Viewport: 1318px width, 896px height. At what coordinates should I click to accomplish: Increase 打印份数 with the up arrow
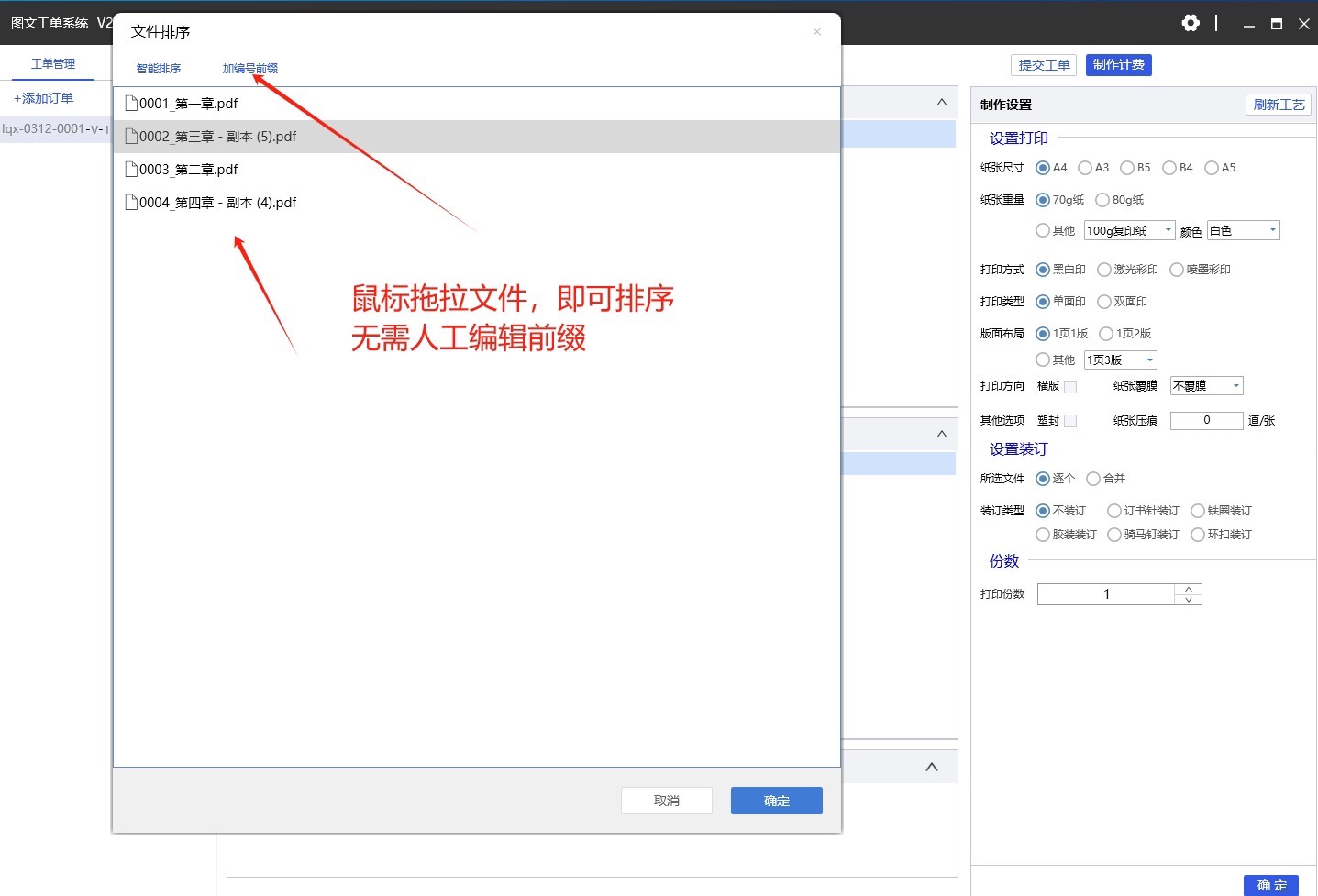point(1189,589)
